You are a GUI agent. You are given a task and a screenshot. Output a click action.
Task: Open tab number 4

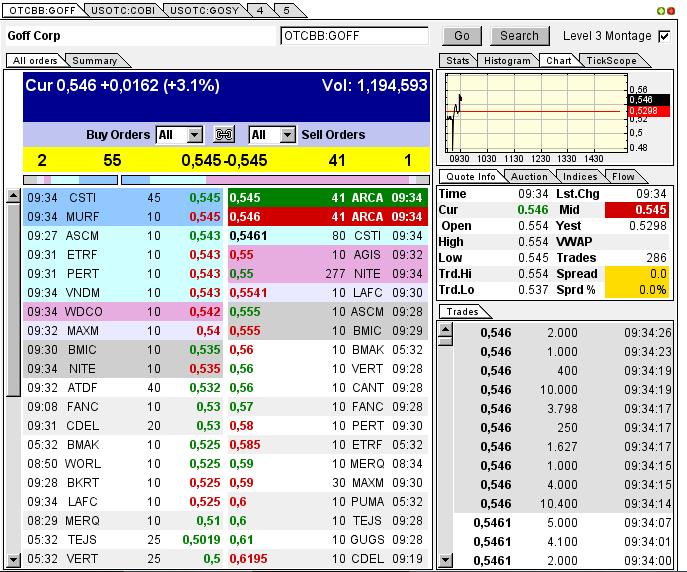(260, 11)
